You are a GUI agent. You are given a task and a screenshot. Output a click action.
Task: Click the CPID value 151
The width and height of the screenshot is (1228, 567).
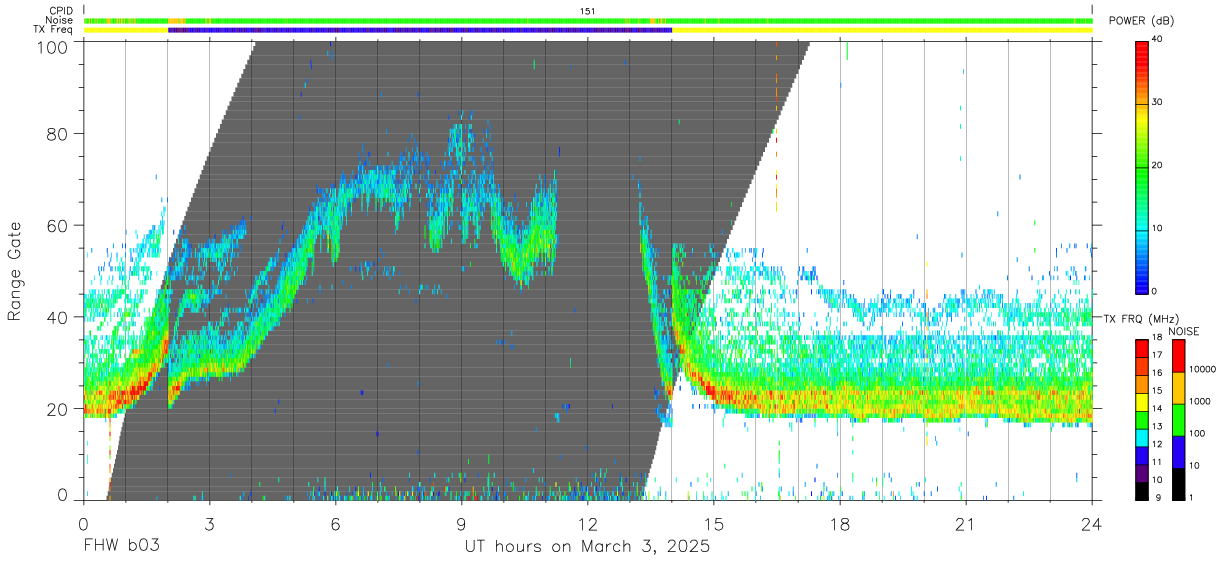(x=588, y=11)
